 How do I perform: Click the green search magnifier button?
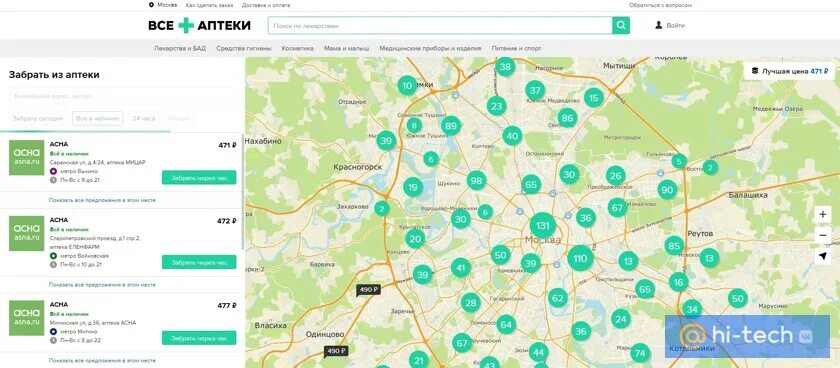tap(621, 25)
